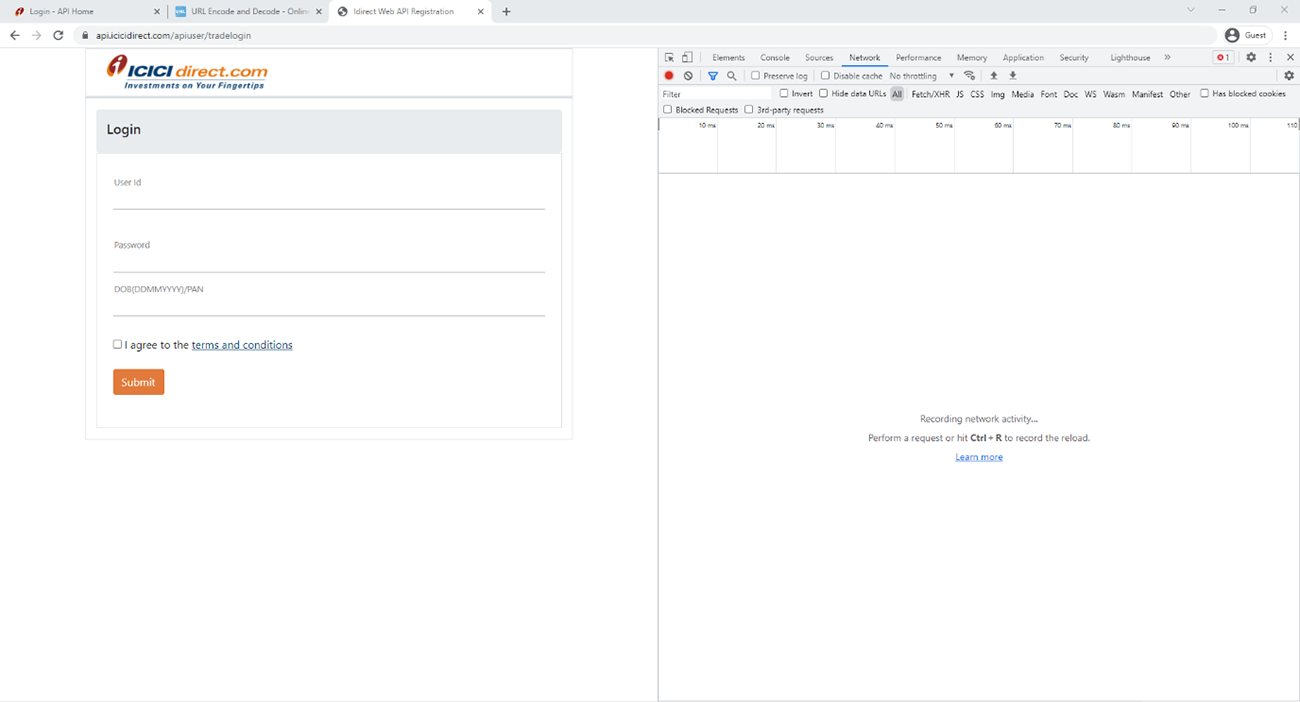Viewport: 1300px width, 702px height.
Task: Toggle the network filter funnel icon
Action: point(713,76)
